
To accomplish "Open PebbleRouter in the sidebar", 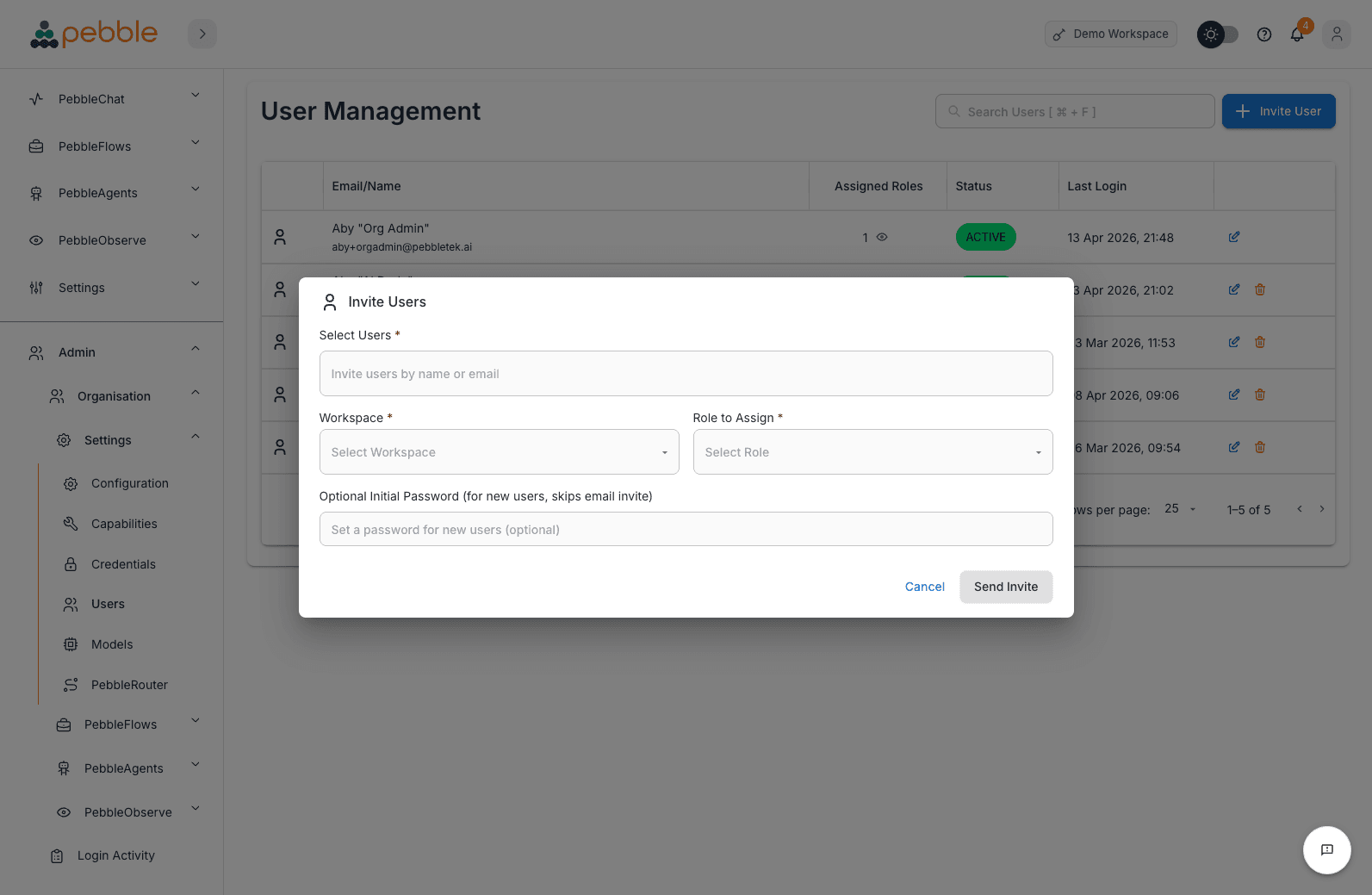I will [x=129, y=685].
